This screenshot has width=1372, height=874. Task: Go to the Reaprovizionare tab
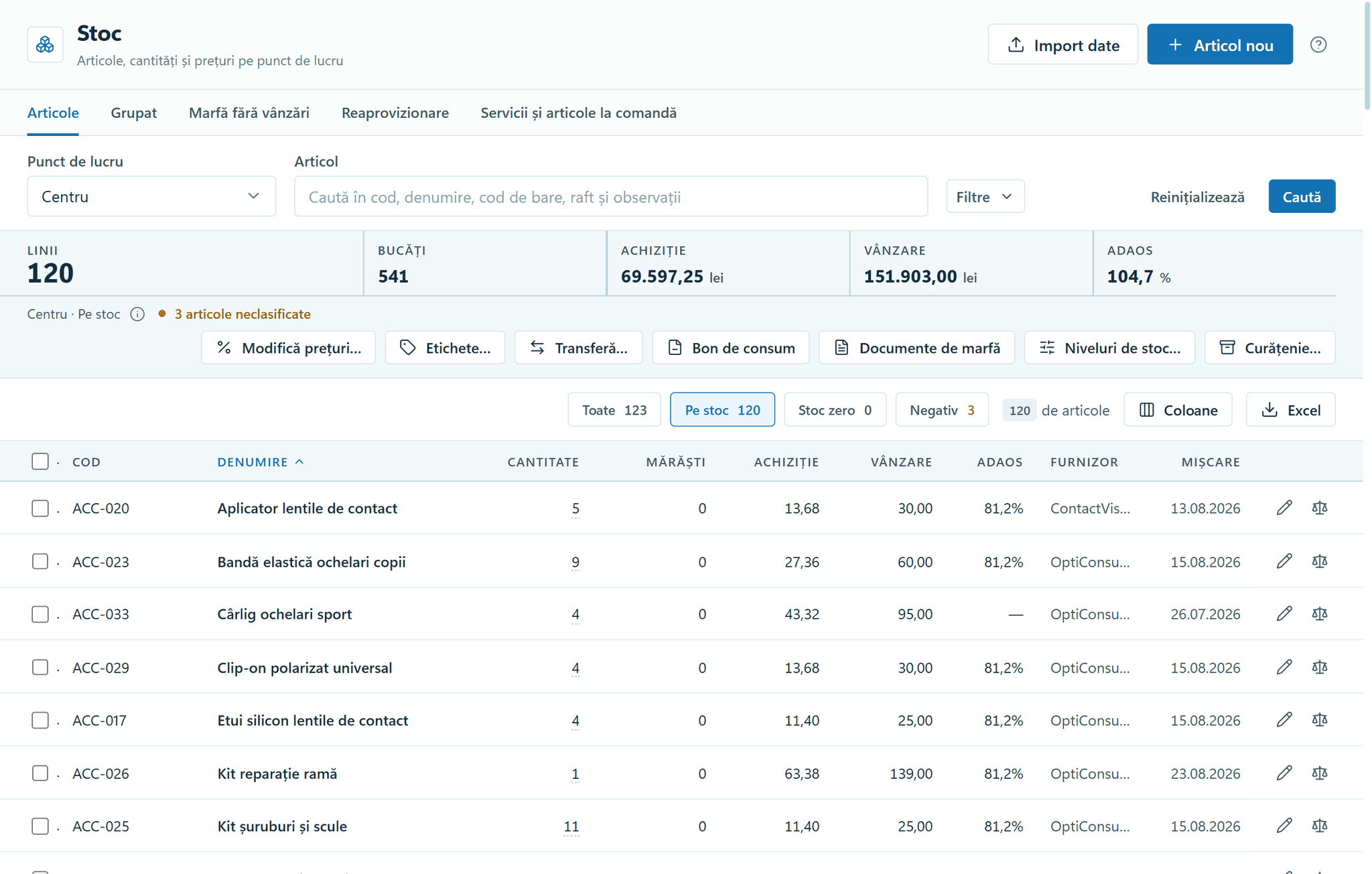[395, 113]
